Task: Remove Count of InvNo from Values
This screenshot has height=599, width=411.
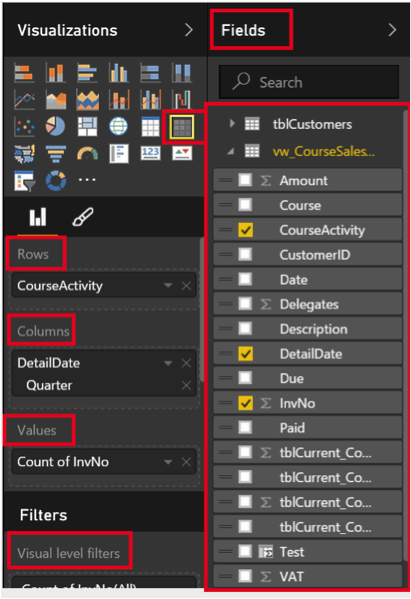Action: [186, 462]
